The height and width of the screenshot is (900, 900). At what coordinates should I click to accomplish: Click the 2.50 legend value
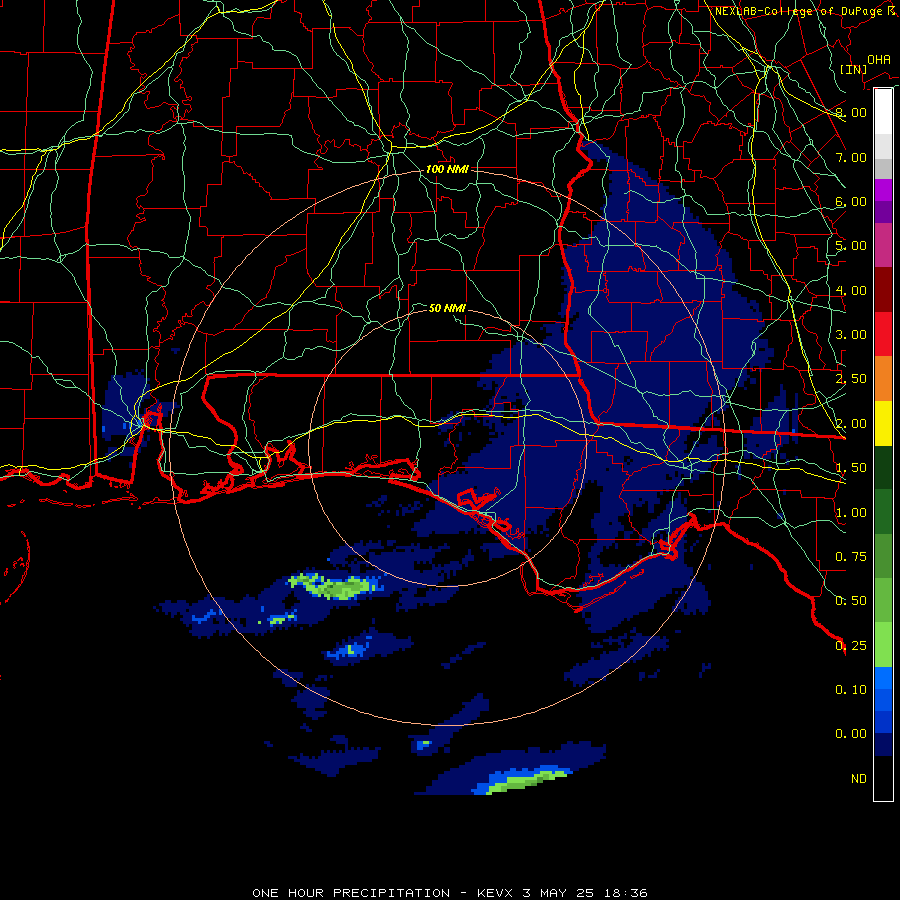coord(851,379)
